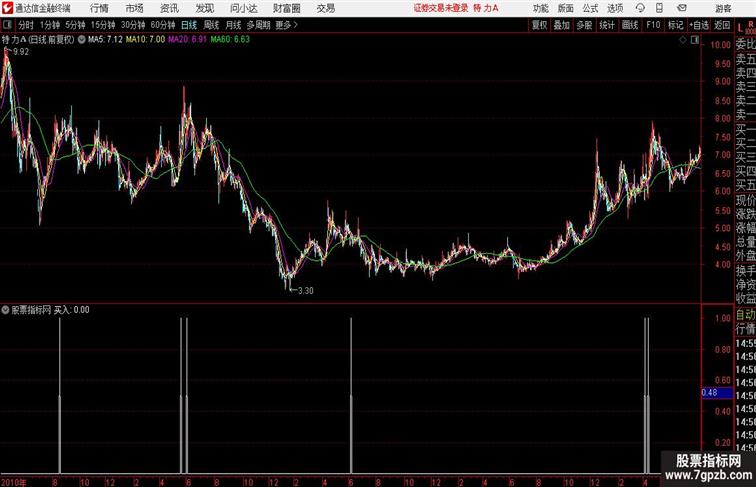Add stock via +自选 button
The image size is (756, 487).
click(699, 25)
